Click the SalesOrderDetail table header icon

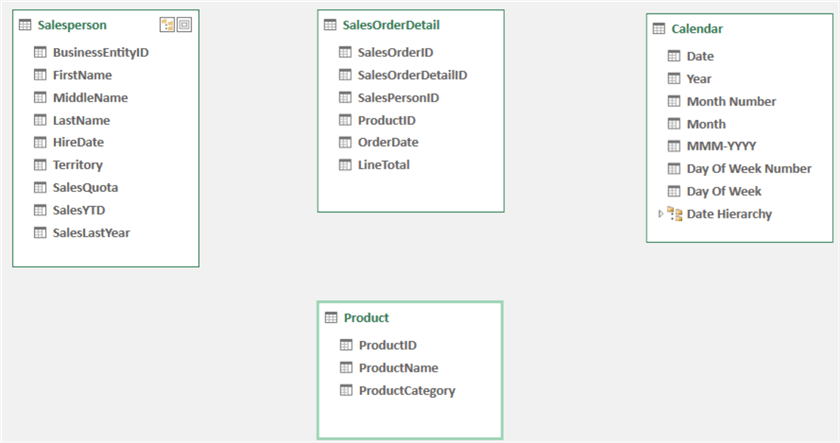(331, 25)
